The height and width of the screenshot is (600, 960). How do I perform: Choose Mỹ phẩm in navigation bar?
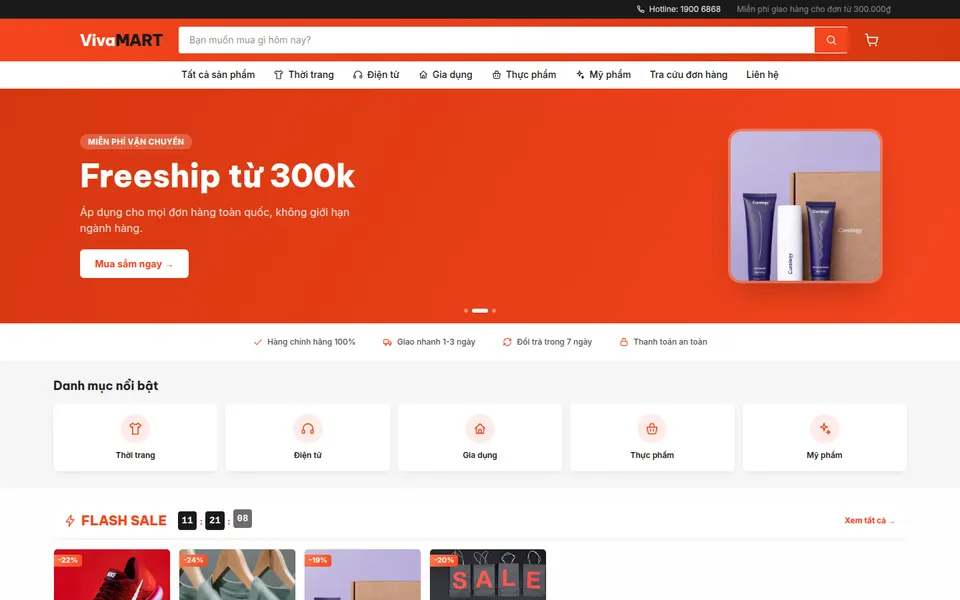[x=603, y=75]
